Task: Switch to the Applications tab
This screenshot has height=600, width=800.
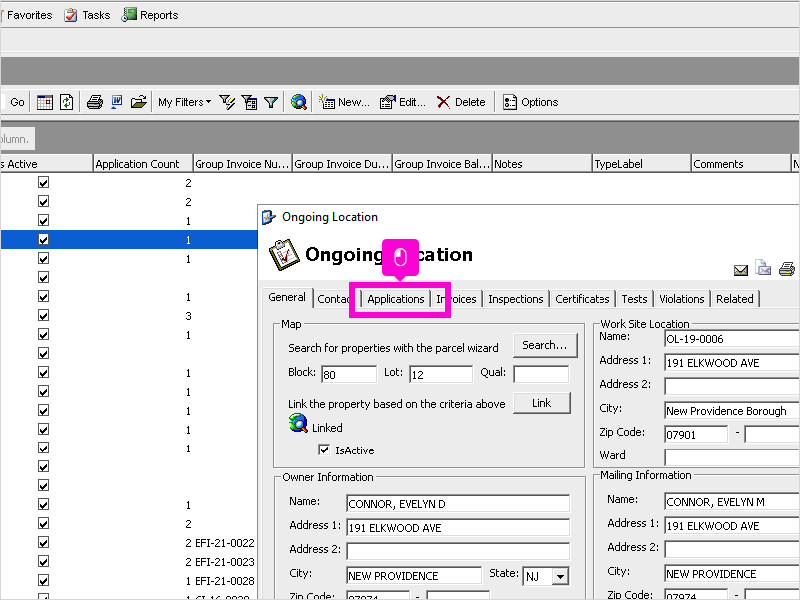Action: pyautogui.click(x=396, y=299)
